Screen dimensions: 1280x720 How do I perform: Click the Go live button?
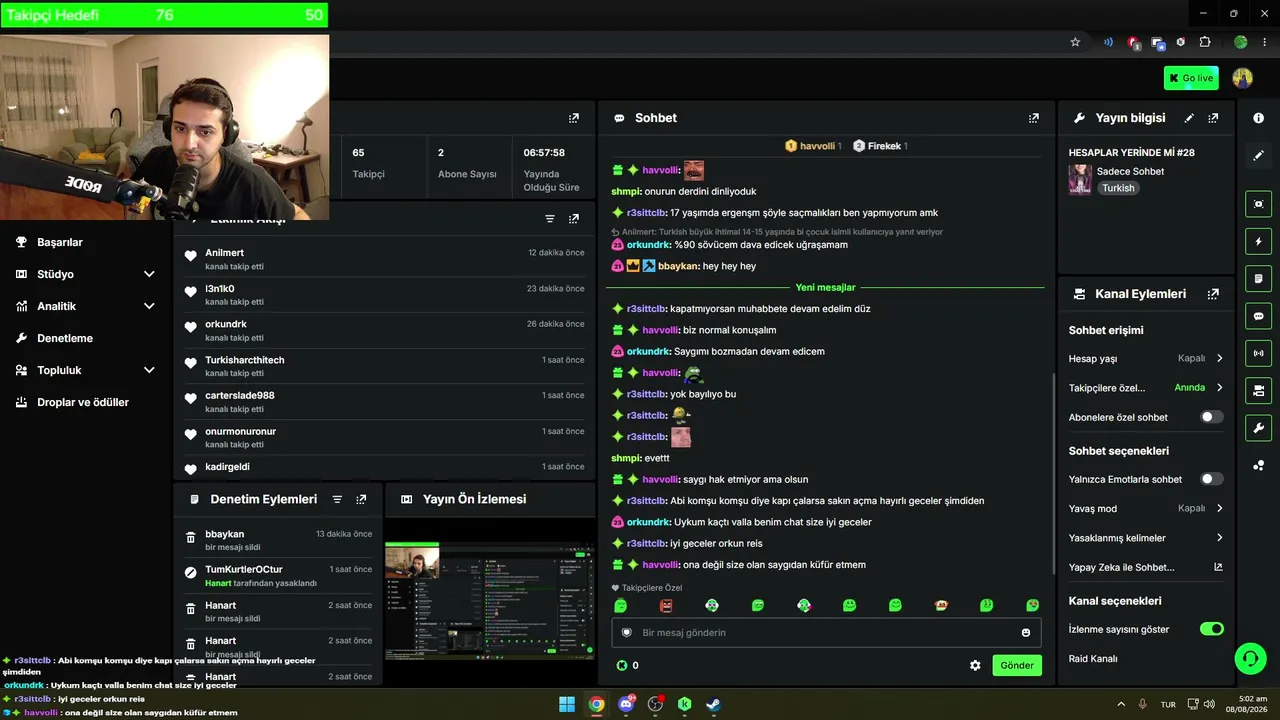pos(1191,78)
